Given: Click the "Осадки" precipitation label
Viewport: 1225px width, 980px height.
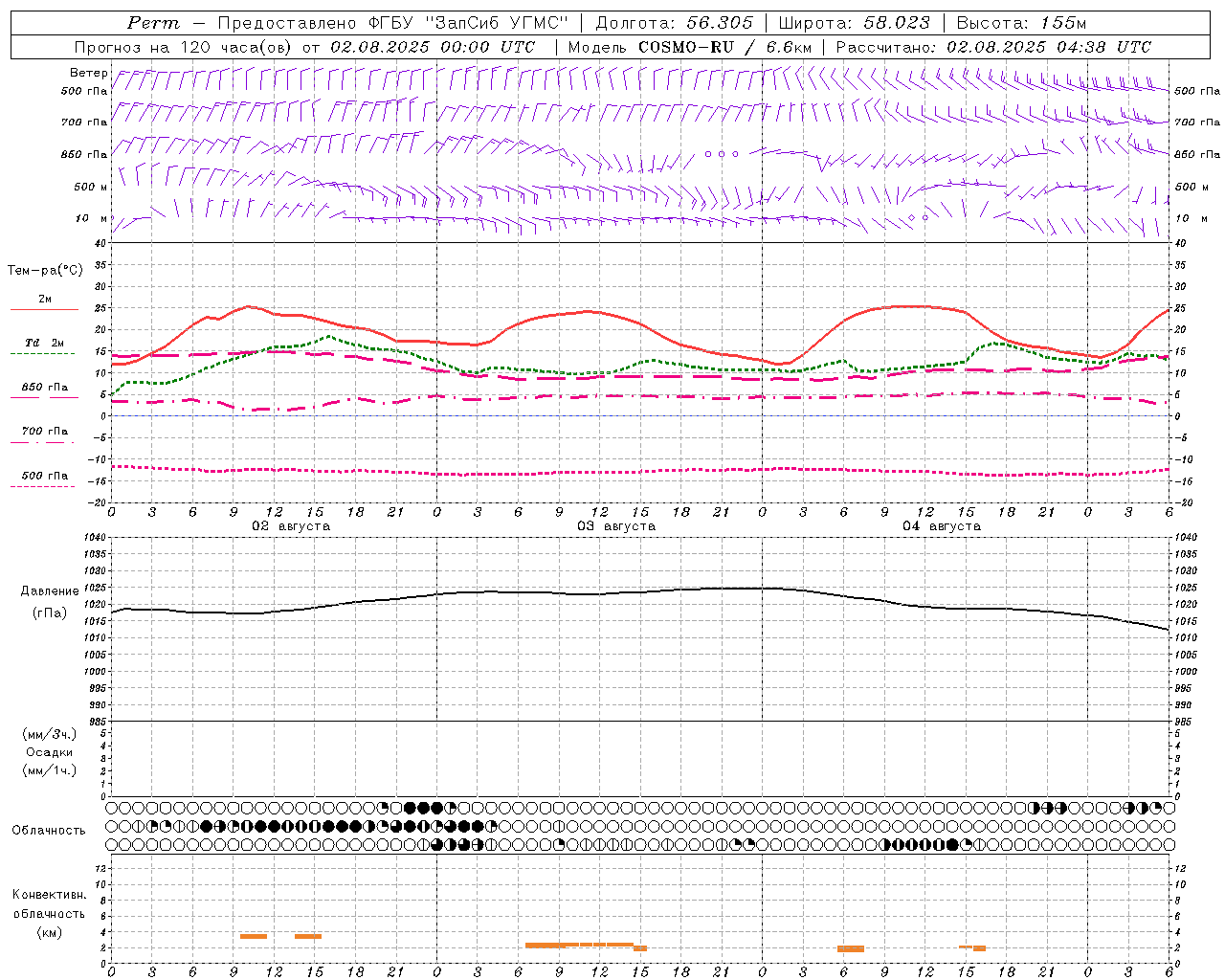Looking at the screenshot, I should pos(50,752).
